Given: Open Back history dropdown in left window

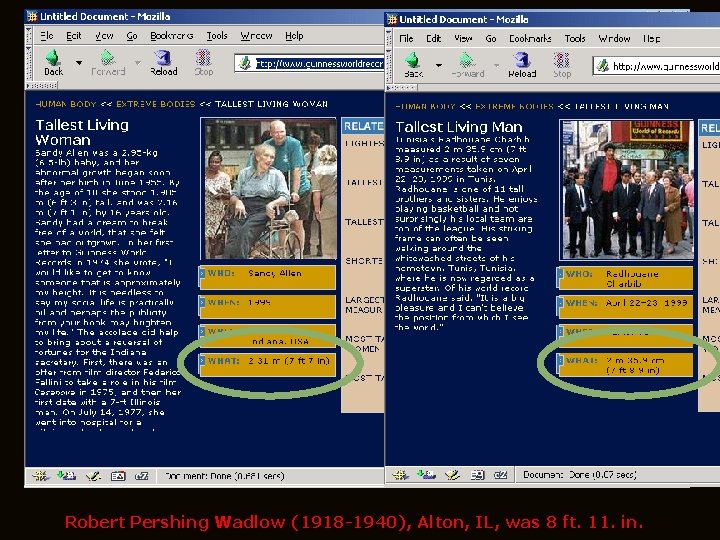Looking at the screenshot, I should [79, 62].
